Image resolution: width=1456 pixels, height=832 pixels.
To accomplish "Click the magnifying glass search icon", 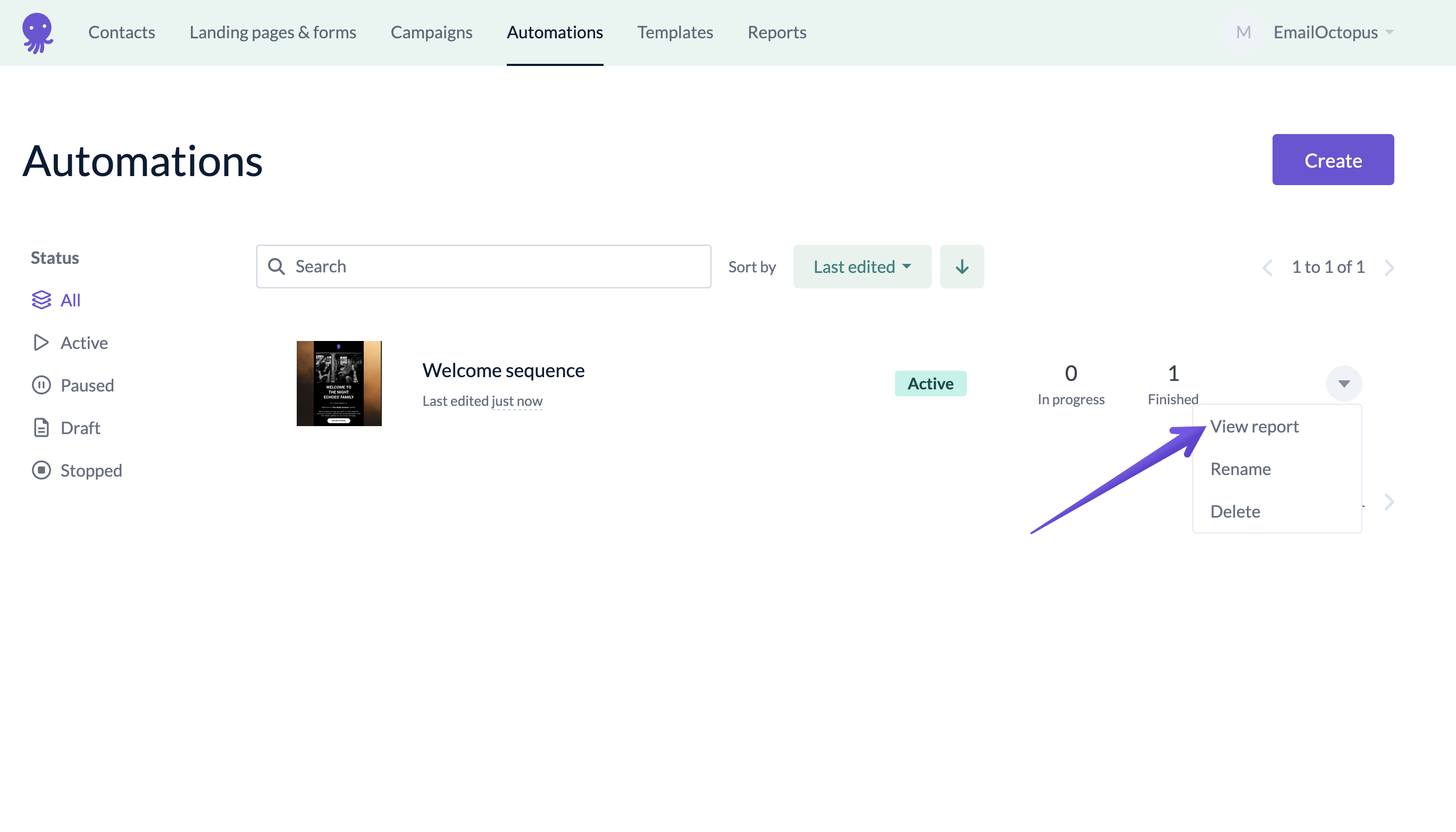I will click(277, 267).
